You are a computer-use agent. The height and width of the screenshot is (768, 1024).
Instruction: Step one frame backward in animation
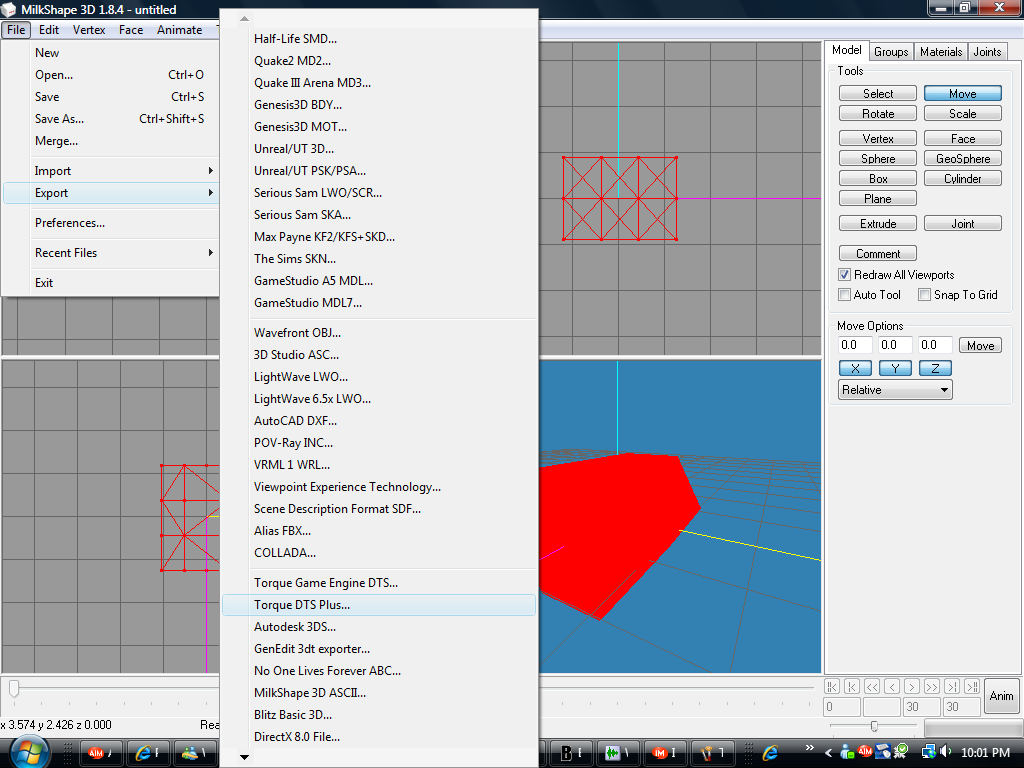coord(892,686)
